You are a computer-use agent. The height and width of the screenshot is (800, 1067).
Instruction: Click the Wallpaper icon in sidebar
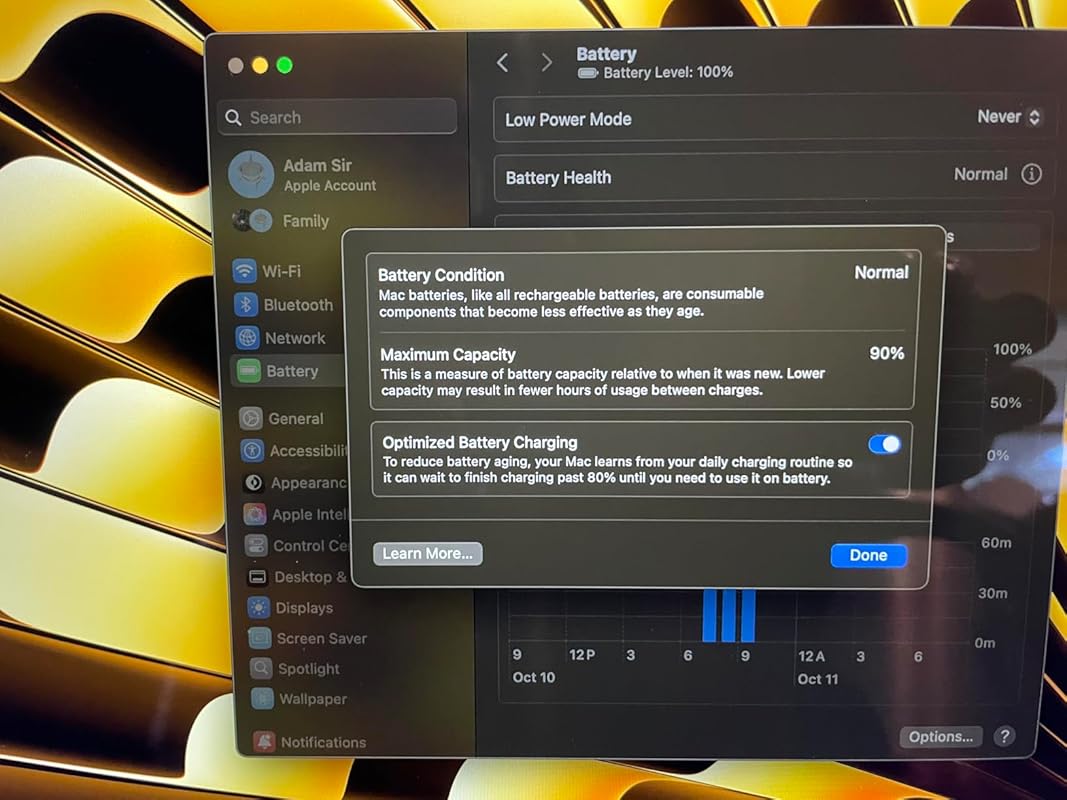click(262, 699)
